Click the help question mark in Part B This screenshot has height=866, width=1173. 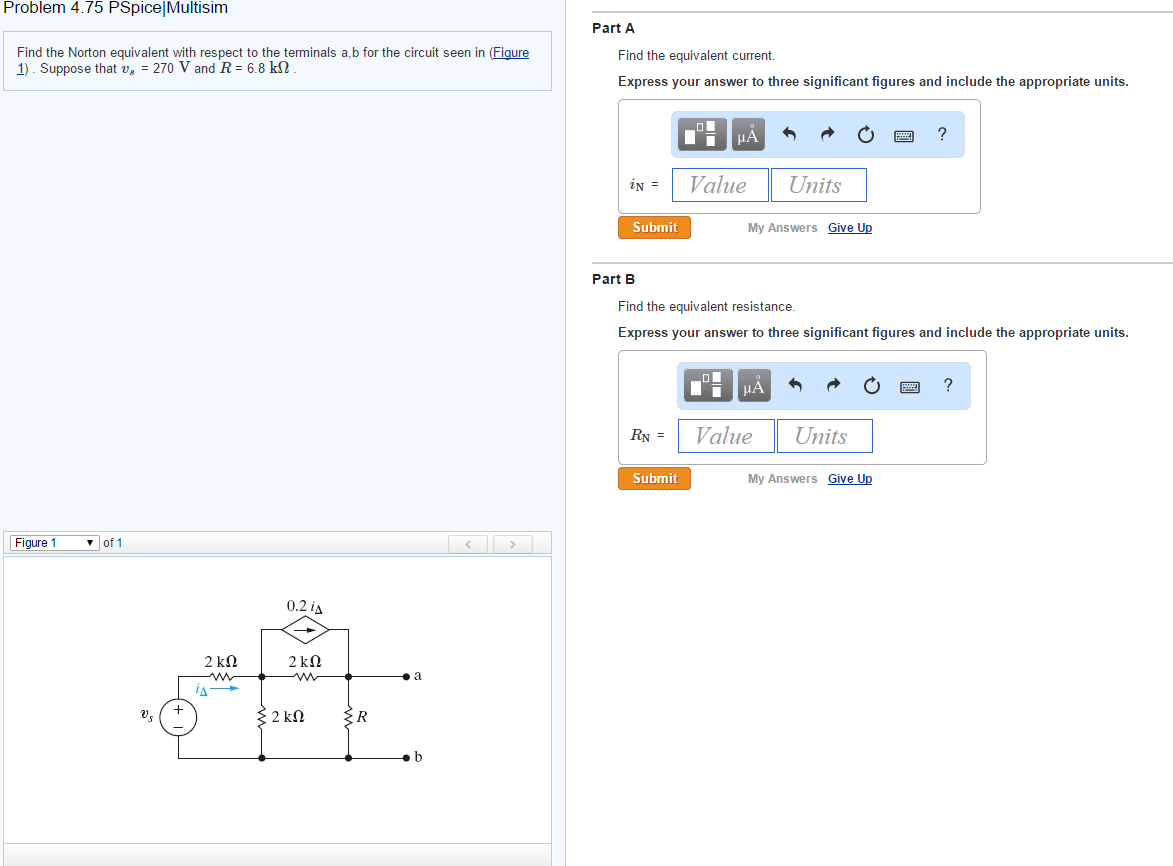tap(947, 385)
